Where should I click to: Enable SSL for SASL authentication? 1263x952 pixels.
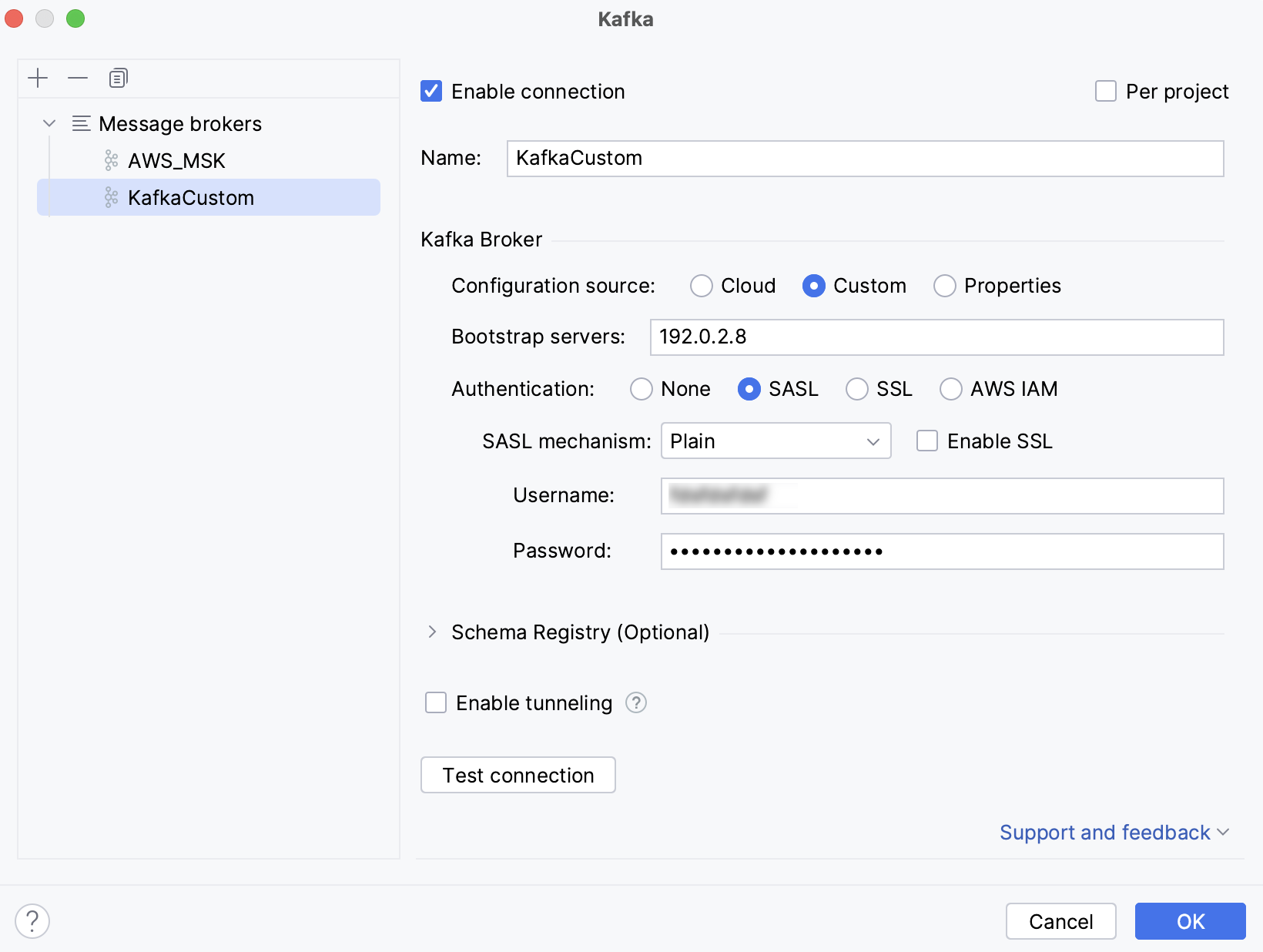click(926, 441)
